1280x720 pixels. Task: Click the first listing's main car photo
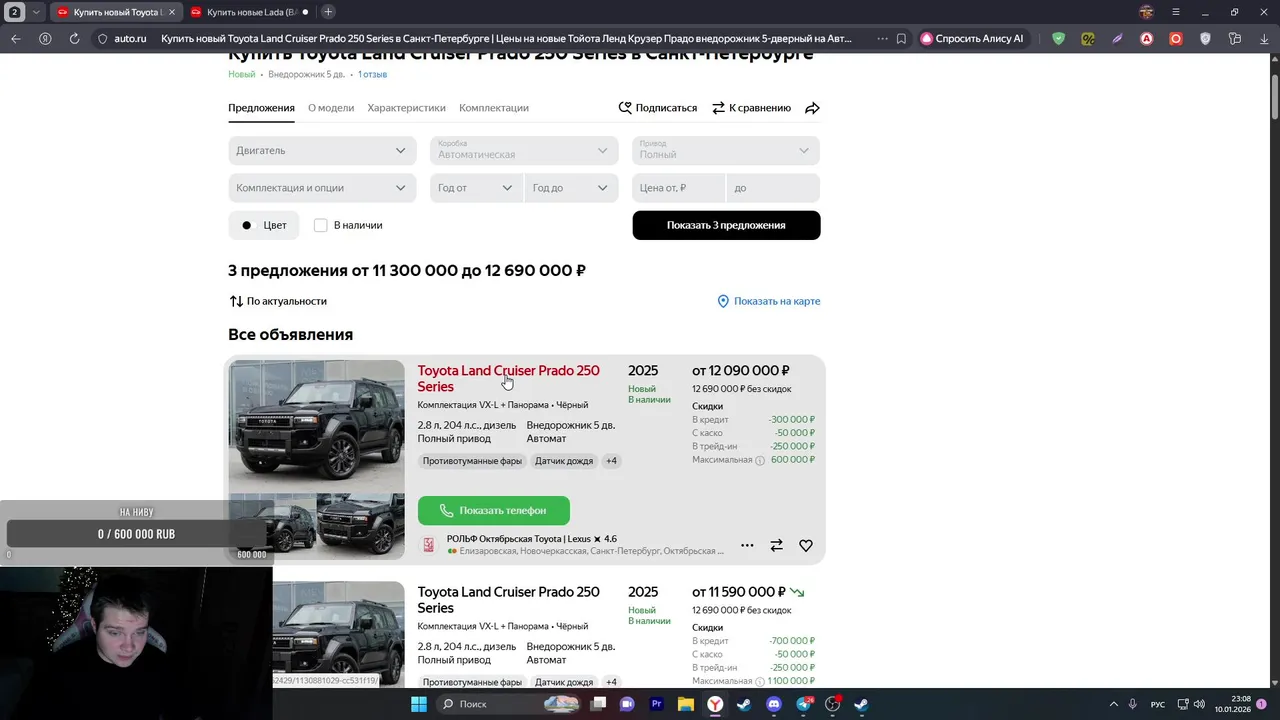coord(317,424)
